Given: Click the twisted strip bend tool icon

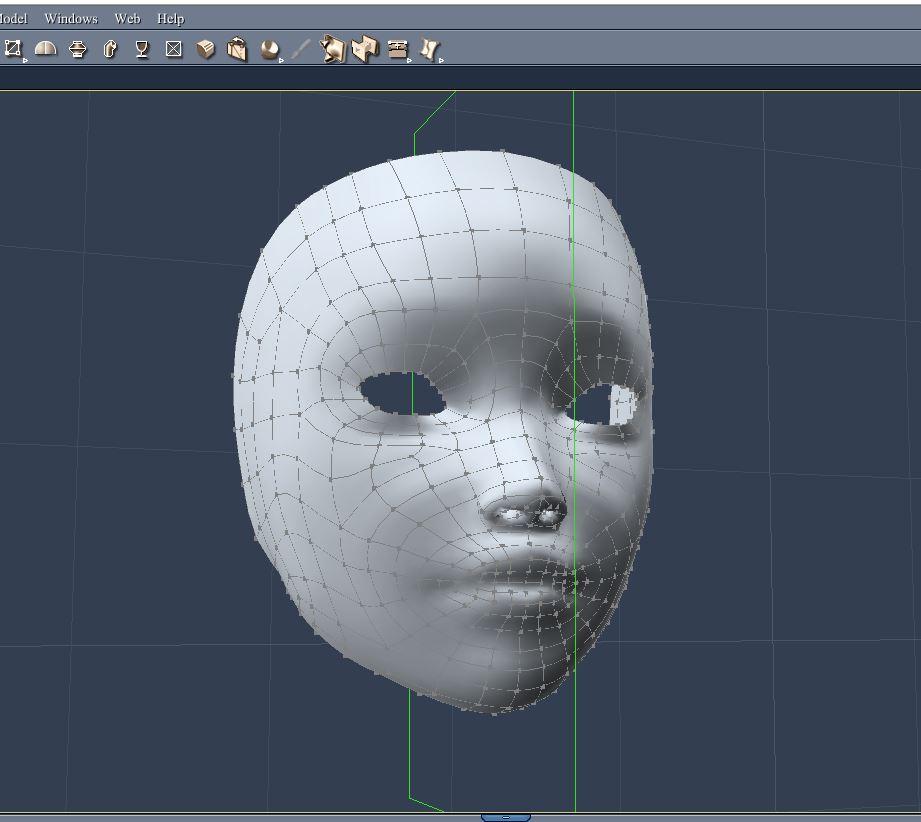Looking at the screenshot, I should pyautogui.click(x=429, y=49).
